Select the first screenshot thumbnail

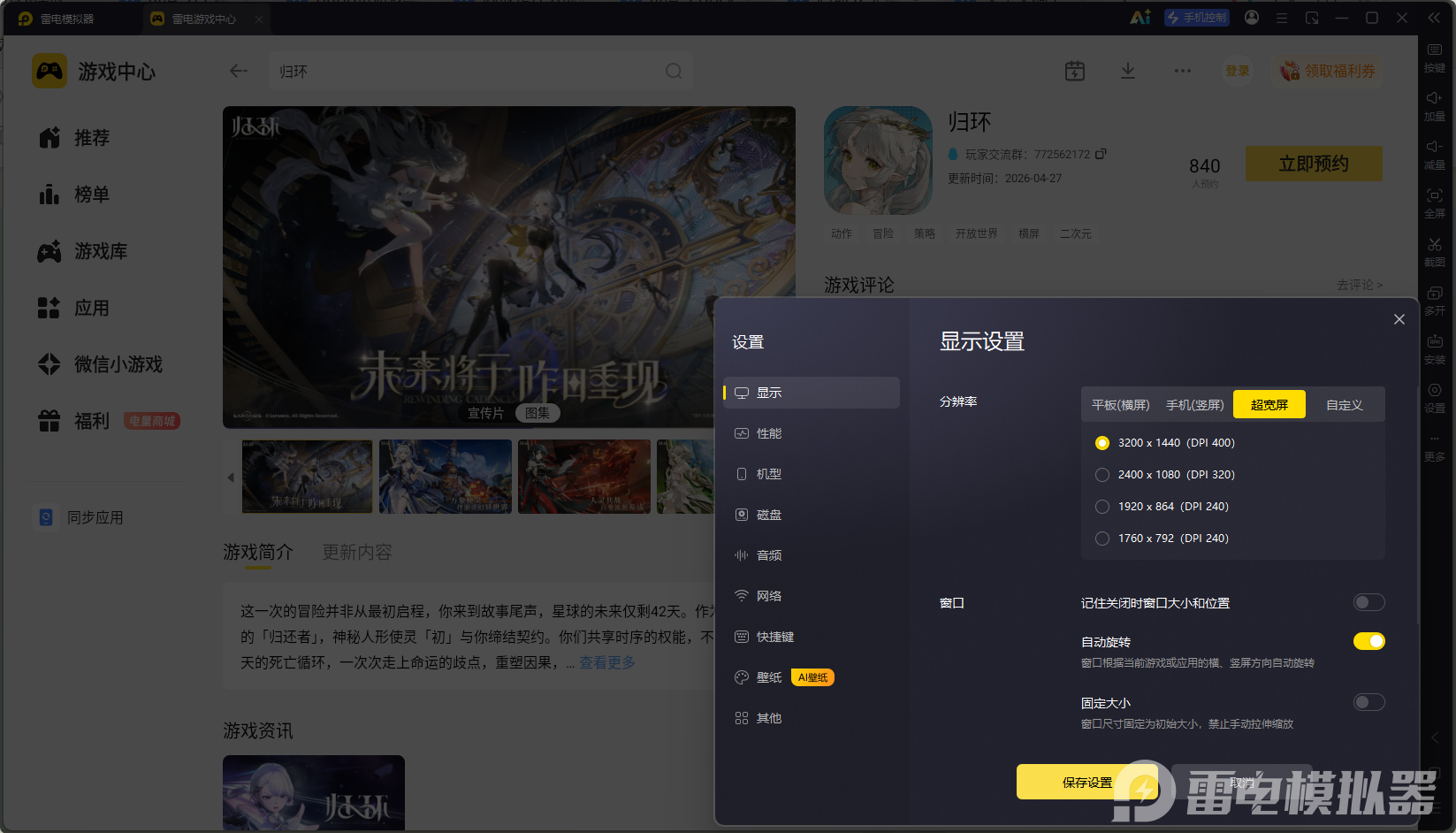point(307,477)
